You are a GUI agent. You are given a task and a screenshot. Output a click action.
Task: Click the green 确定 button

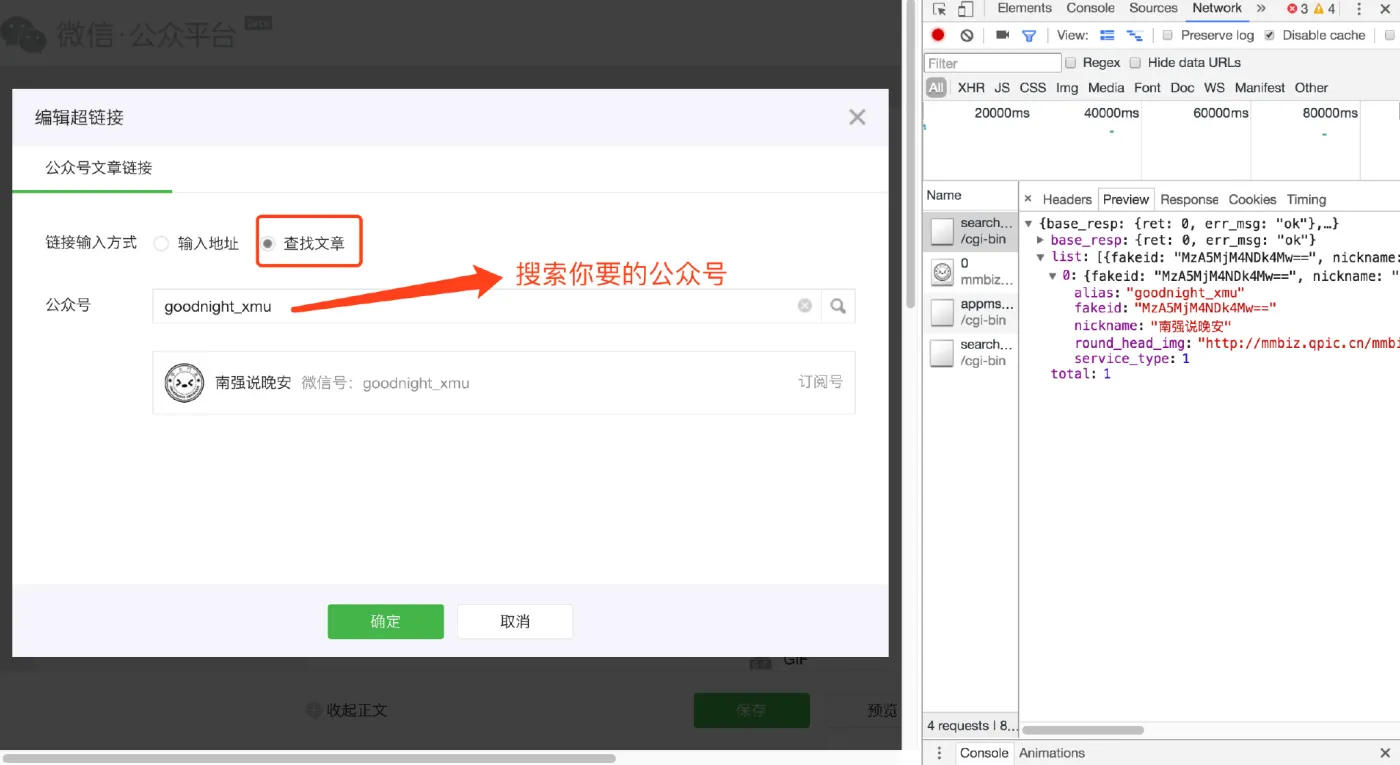tap(385, 621)
